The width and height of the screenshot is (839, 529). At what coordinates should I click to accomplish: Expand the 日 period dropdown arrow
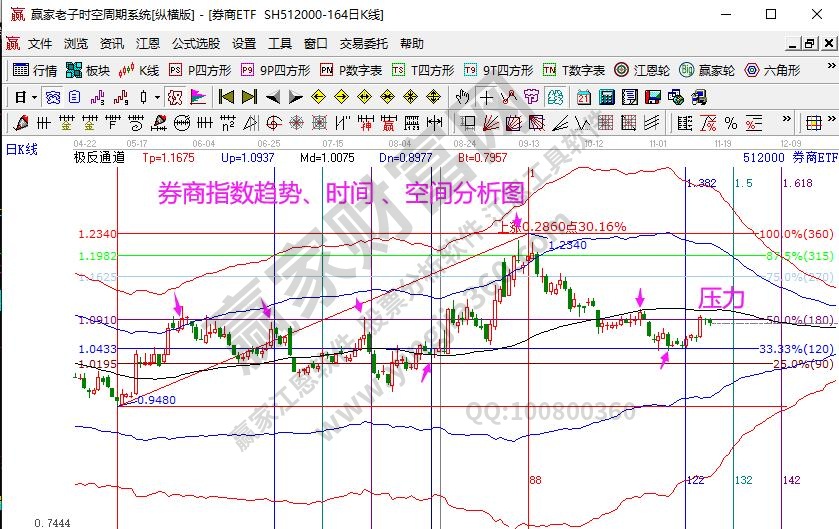tap(34, 97)
